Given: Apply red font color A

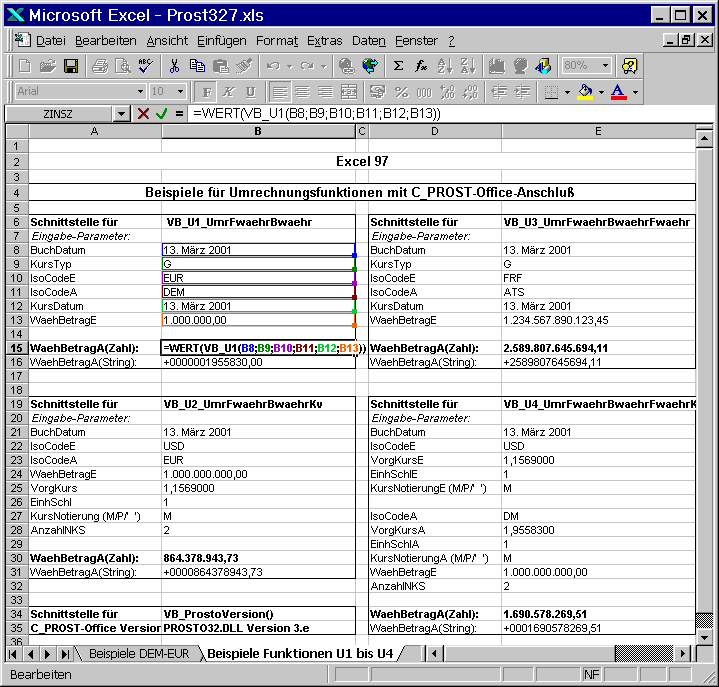Looking at the screenshot, I should coord(619,92).
